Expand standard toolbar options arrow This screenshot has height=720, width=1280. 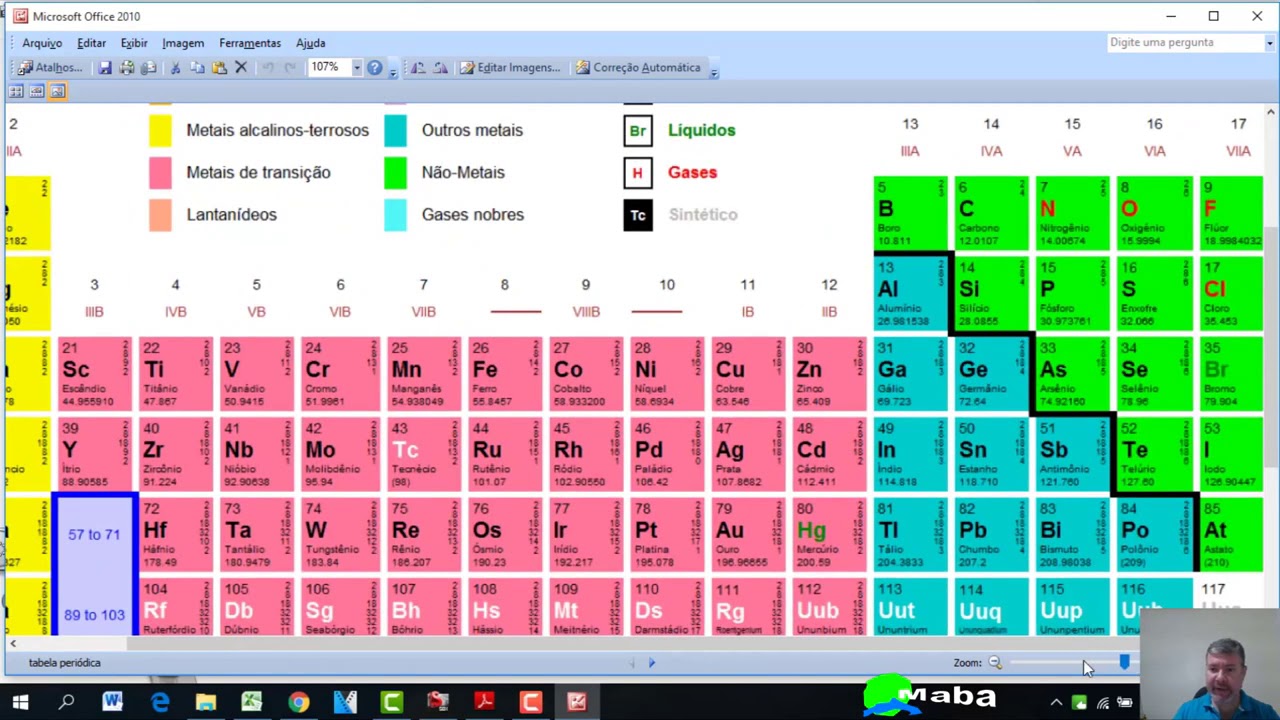point(393,70)
